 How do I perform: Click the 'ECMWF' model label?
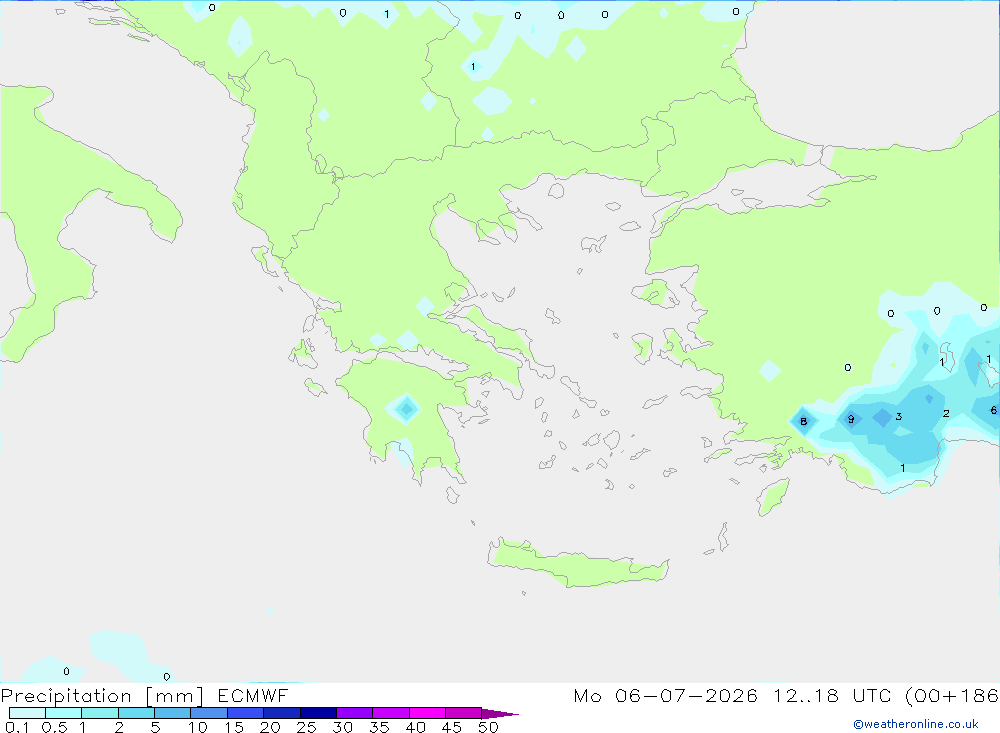253,695
